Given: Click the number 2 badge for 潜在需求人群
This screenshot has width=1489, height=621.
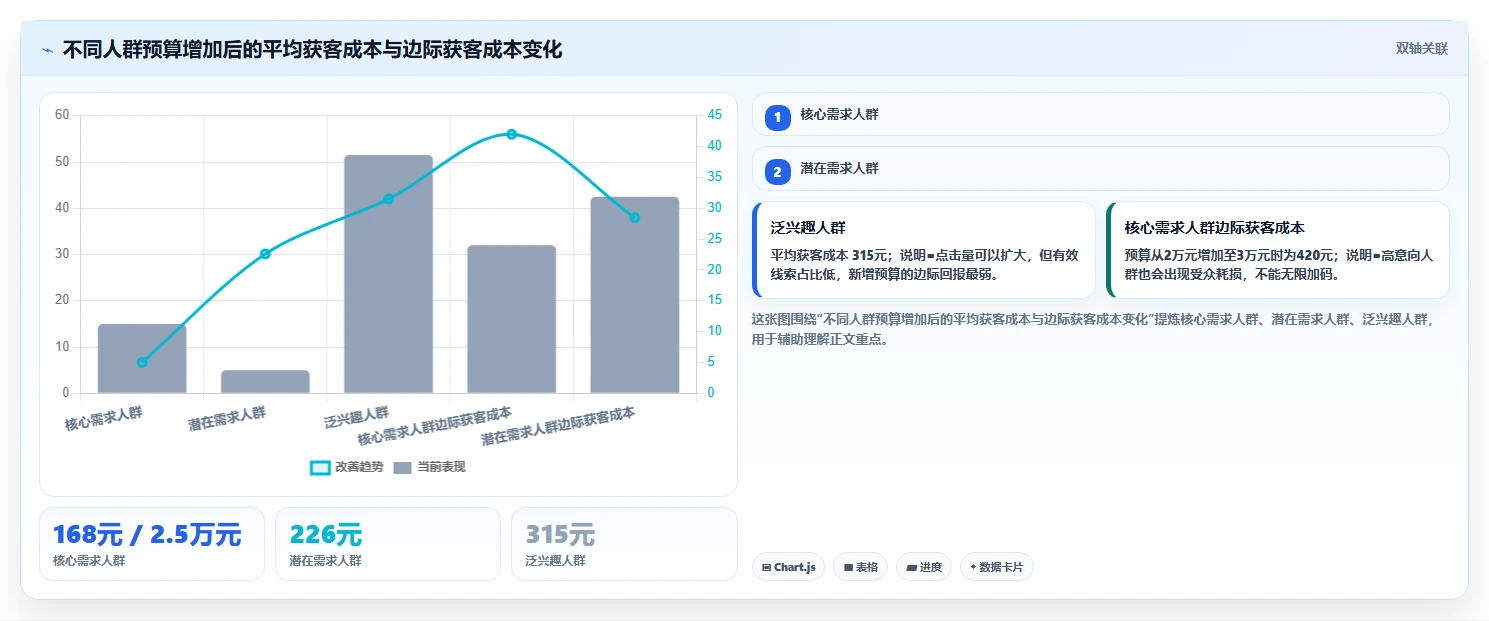Looking at the screenshot, I should 777,172.
